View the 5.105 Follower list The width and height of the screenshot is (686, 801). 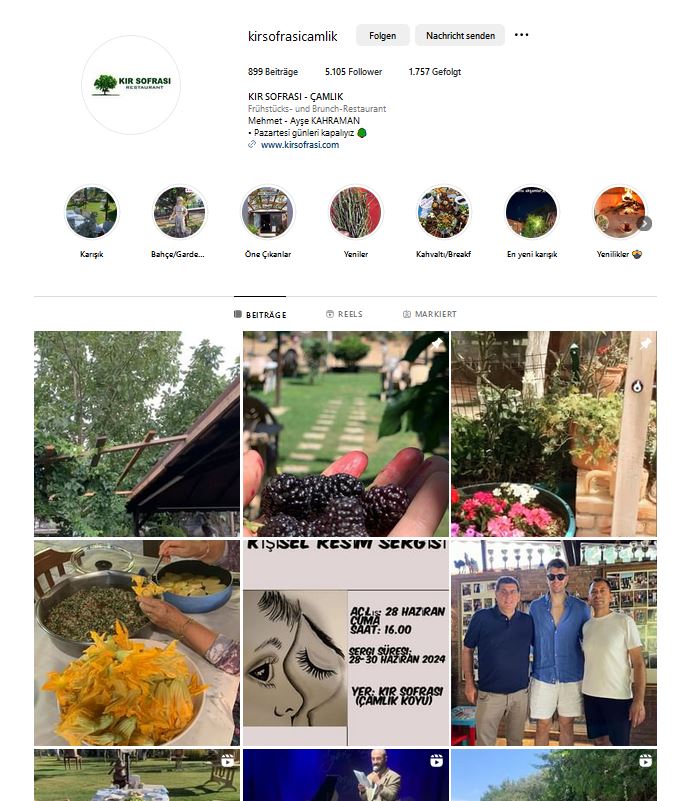353,72
